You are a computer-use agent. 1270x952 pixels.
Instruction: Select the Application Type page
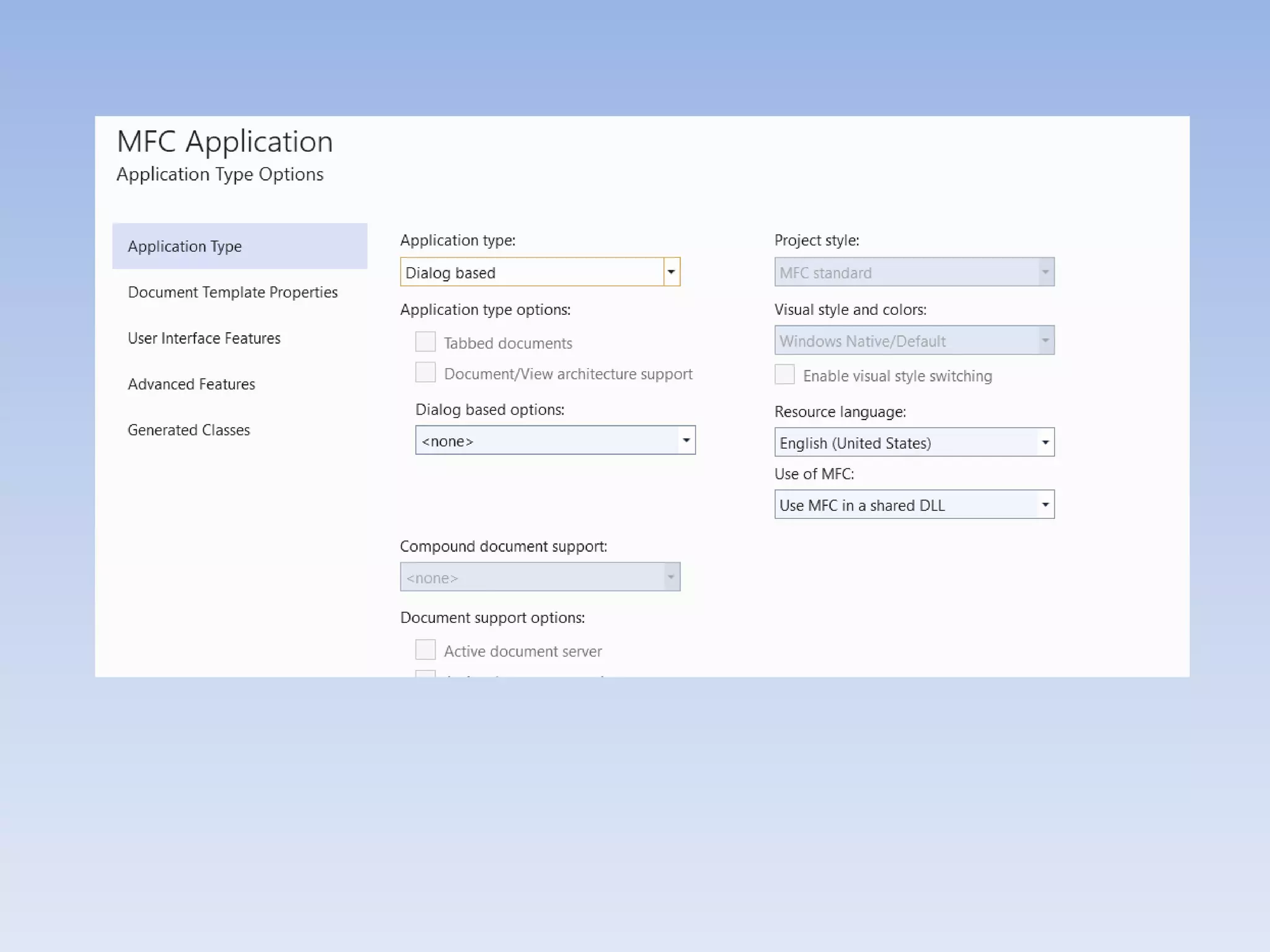coord(185,246)
